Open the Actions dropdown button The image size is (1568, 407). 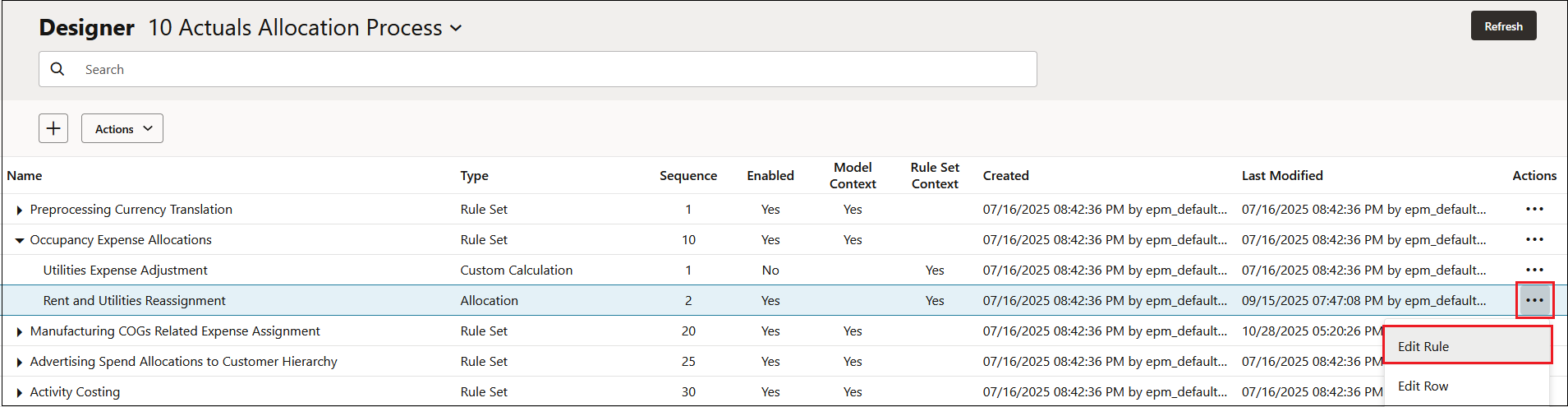coord(122,128)
